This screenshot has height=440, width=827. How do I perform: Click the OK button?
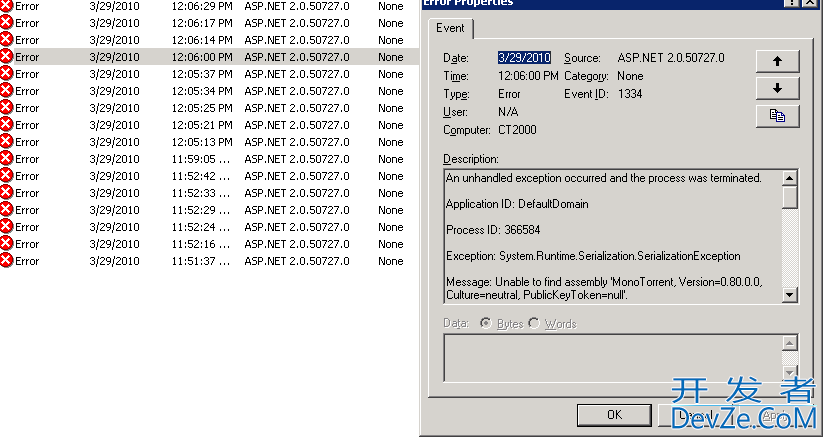pos(614,415)
